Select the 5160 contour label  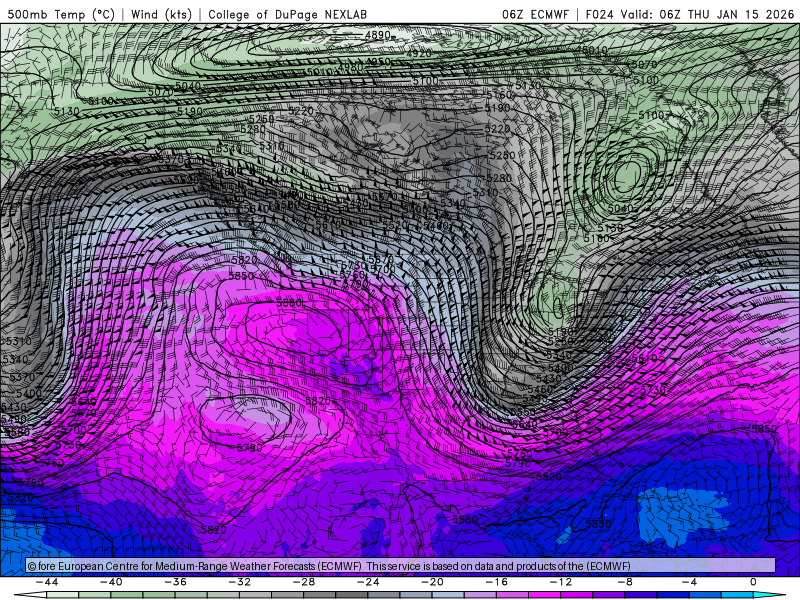tap(499, 95)
